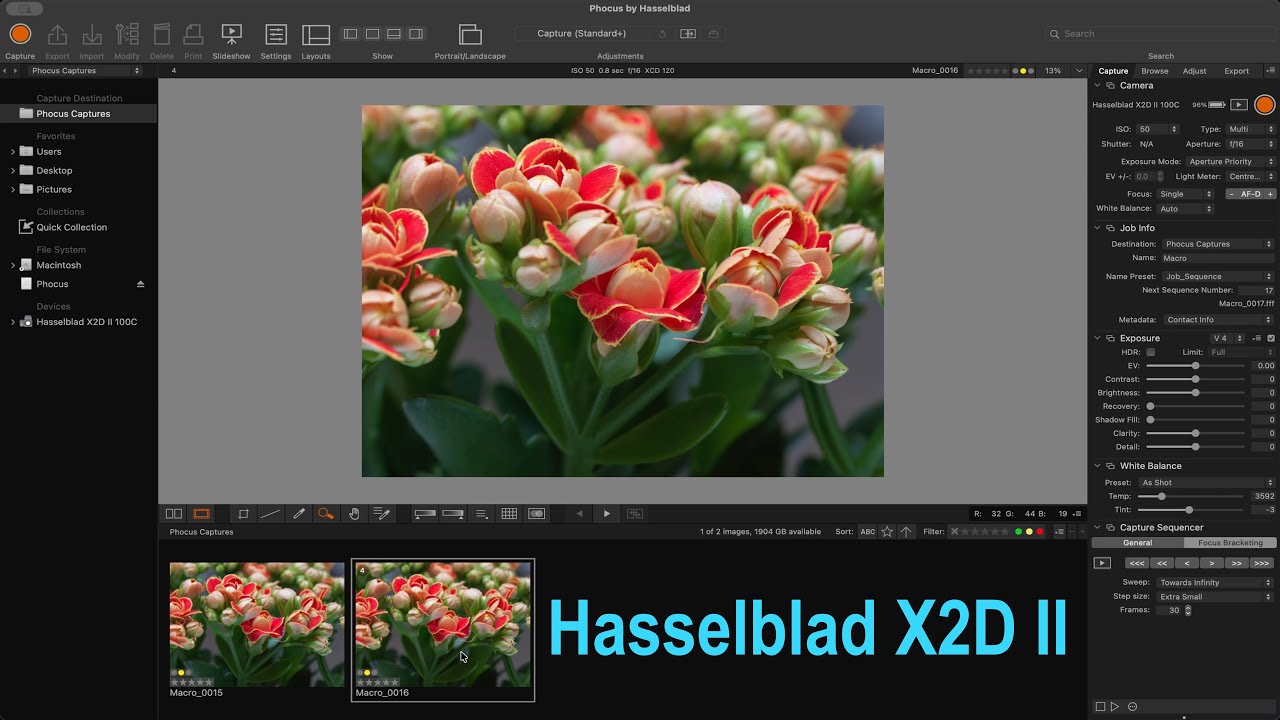Select the Focus Bracketing tab
Image resolution: width=1280 pixels, height=720 pixels.
(x=1230, y=543)
